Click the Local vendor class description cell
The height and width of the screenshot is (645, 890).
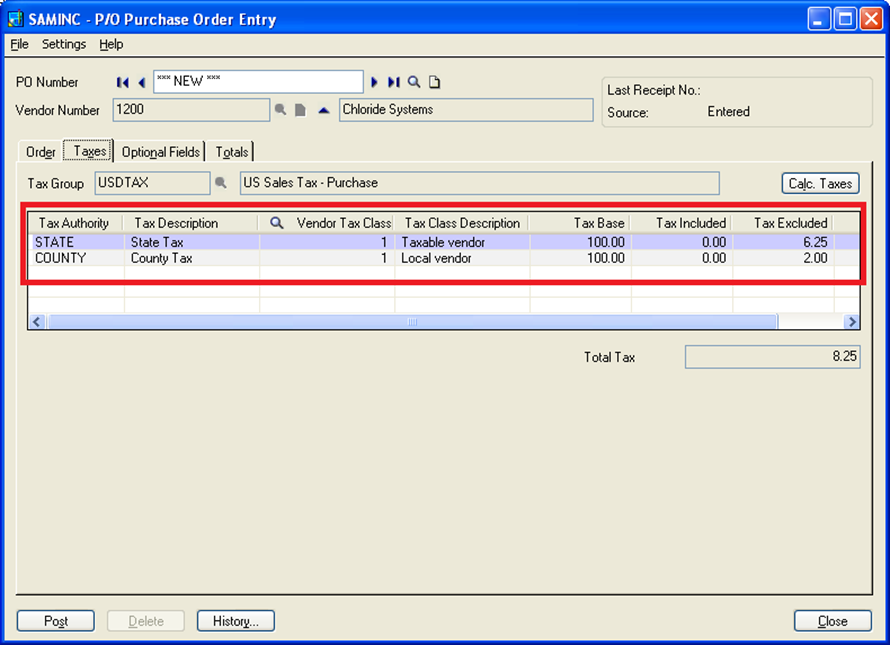tap(463, 258)
